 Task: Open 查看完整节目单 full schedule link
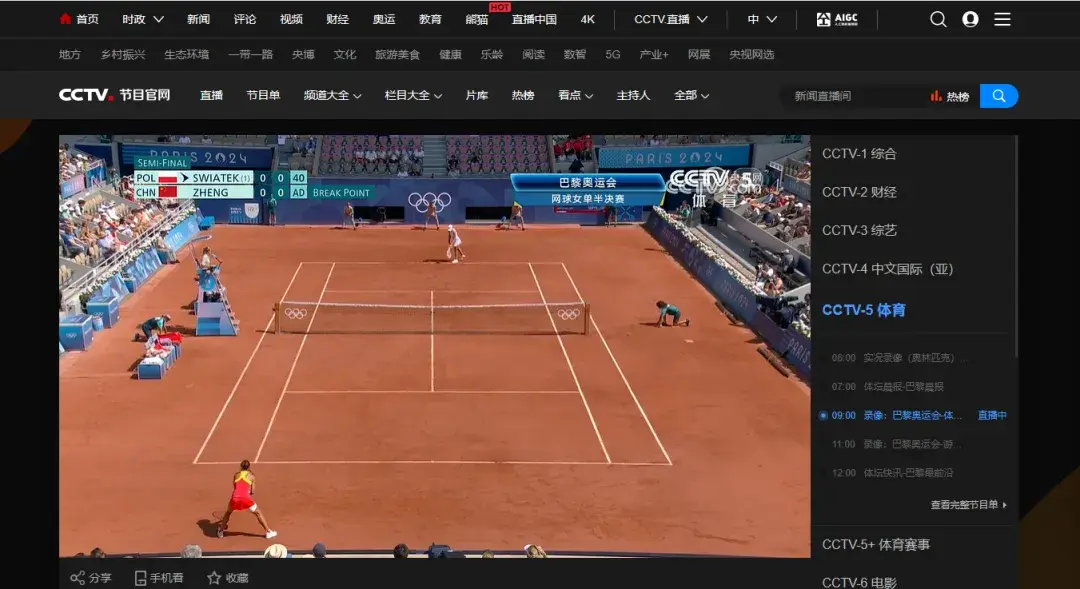tap(968, 505)
